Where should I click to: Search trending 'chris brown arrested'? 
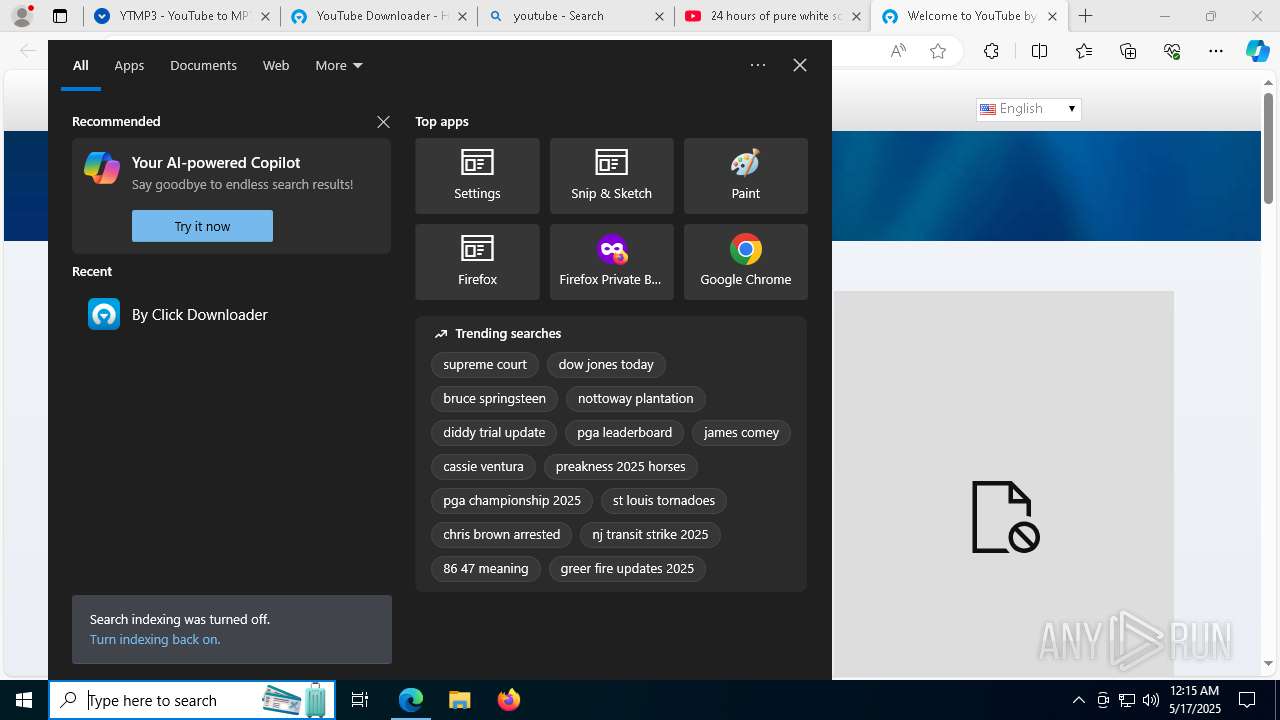(501, 535)
